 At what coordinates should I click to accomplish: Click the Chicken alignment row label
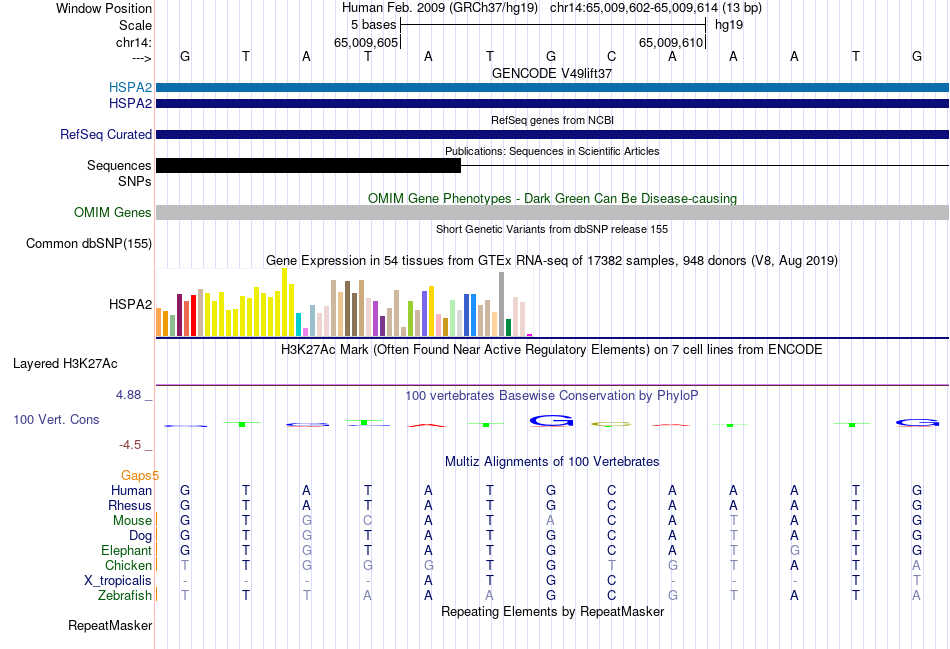tap(128, 565)
